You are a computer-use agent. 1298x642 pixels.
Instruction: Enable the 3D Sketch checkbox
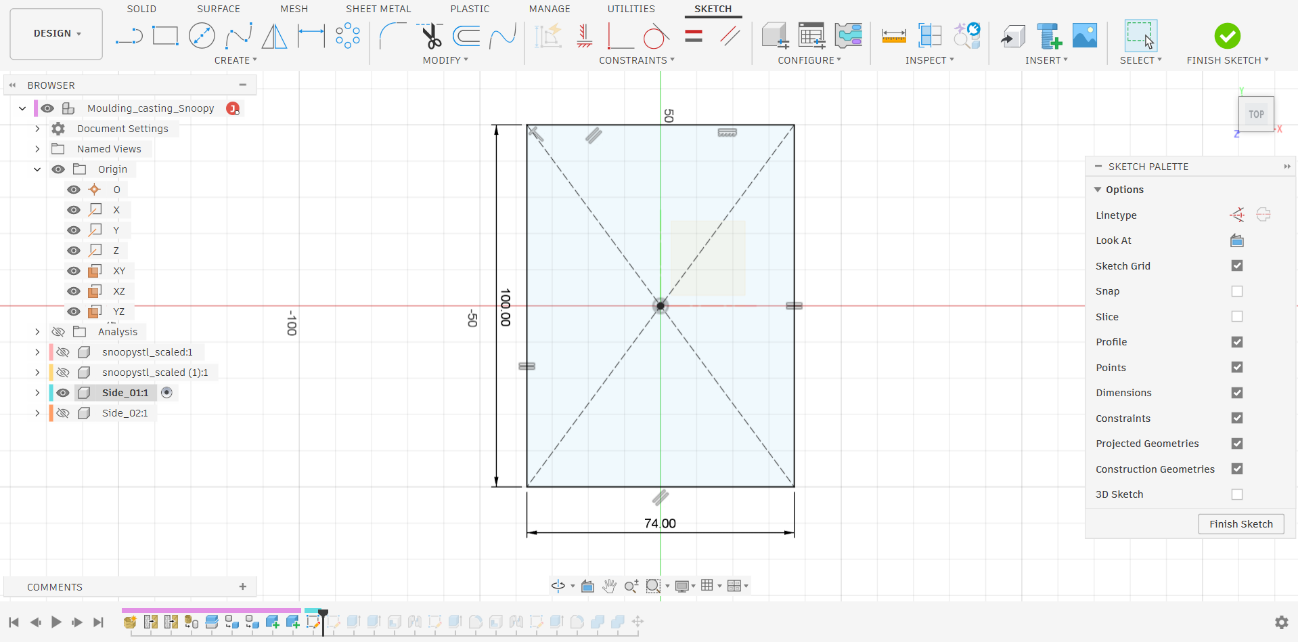(x=1237, y=494)
